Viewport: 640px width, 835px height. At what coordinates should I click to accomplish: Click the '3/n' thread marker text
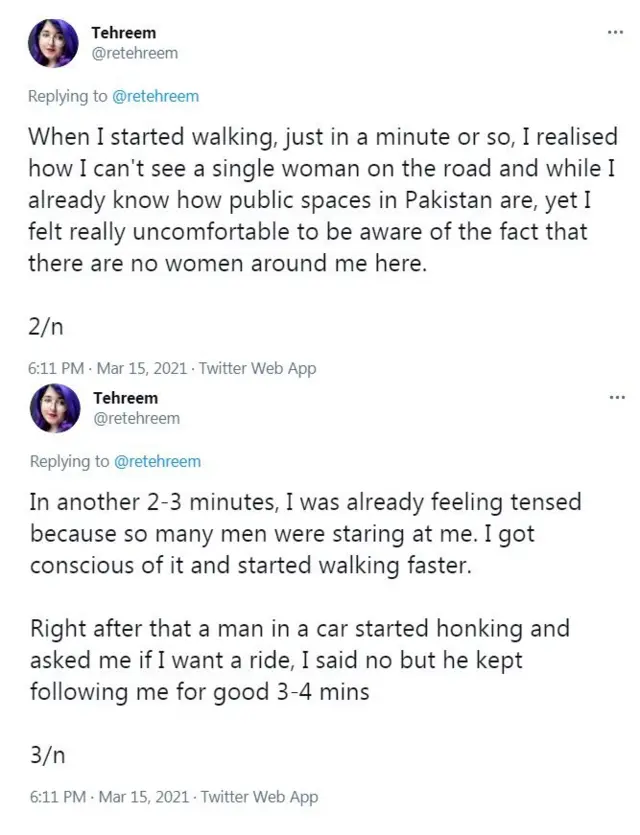point(49,755)
